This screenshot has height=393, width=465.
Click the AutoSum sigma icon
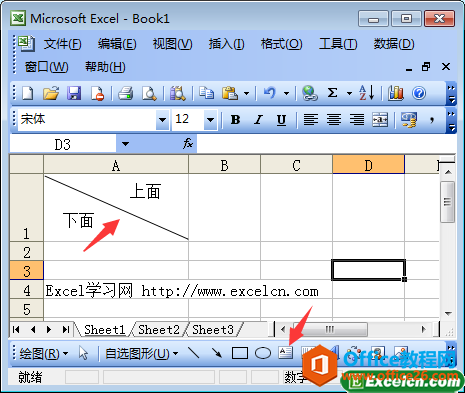click(332, 93)
